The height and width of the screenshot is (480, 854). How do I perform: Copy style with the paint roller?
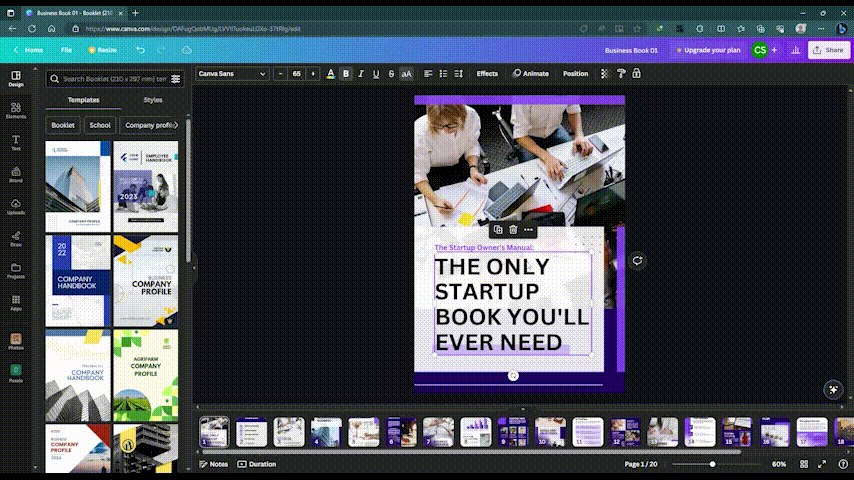tap(621, 74)
